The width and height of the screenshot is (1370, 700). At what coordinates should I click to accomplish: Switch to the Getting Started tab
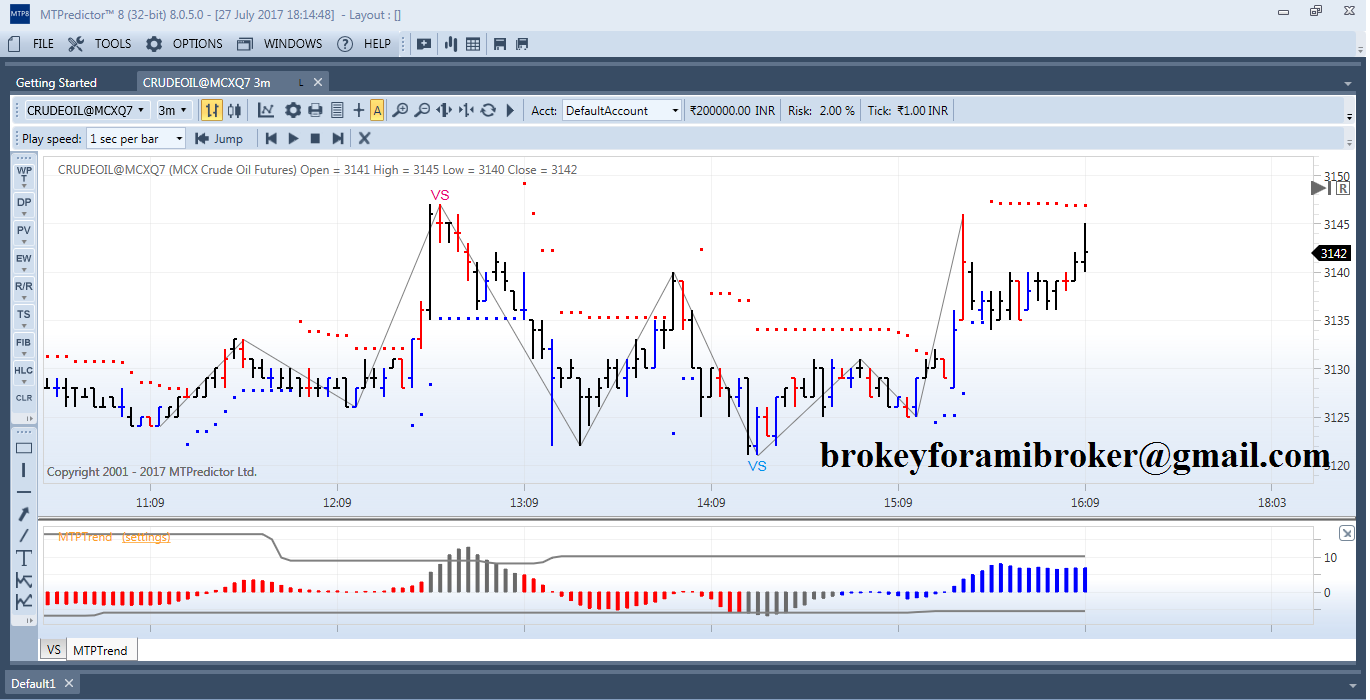tap(56, 83)
